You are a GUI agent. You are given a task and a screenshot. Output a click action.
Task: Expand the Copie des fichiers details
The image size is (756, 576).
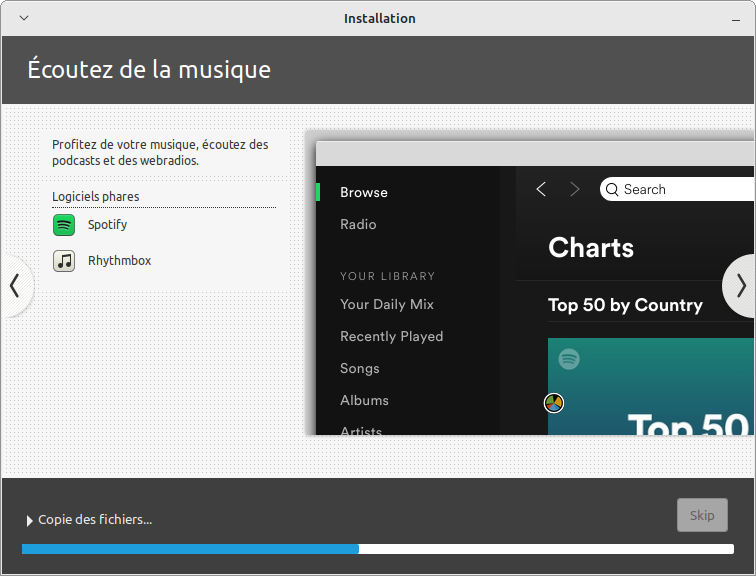[x=29, y=520]
